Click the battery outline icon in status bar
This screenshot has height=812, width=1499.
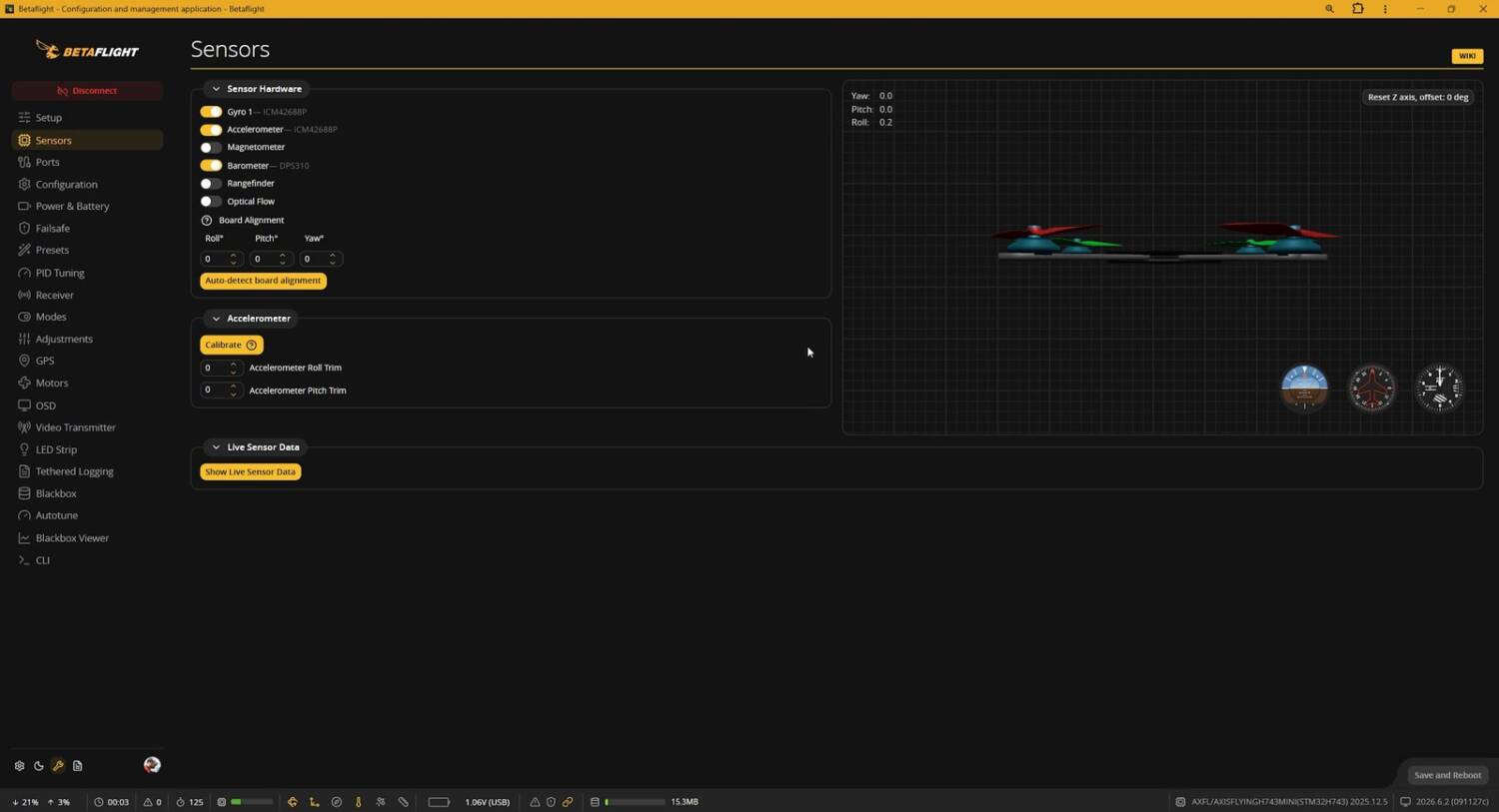(x=439, y=802)
